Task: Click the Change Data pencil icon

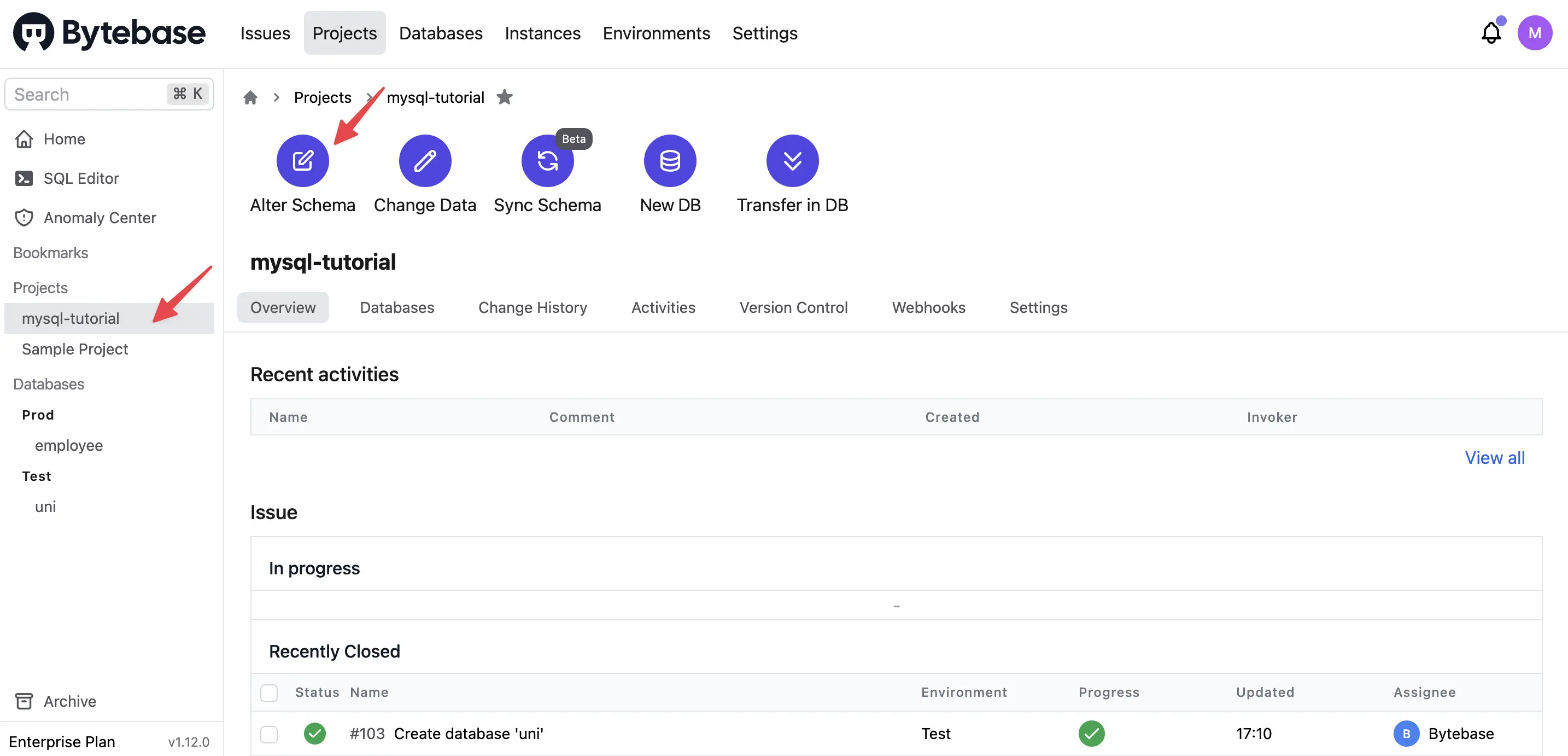Action: tap(425, 161)
